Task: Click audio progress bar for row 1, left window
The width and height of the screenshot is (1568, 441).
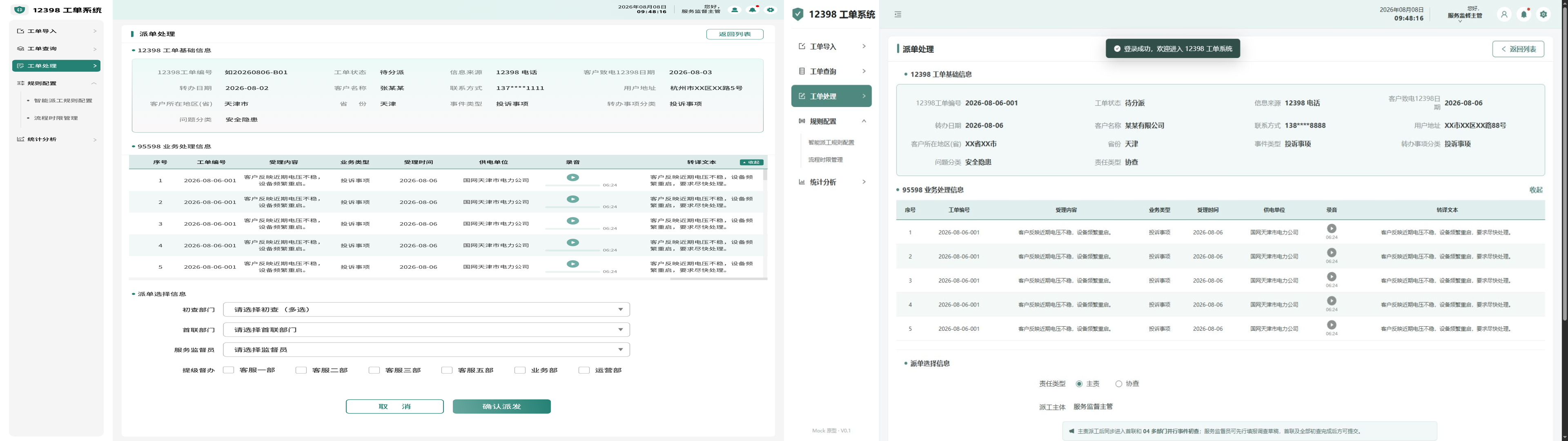Action: click(572, 186)
